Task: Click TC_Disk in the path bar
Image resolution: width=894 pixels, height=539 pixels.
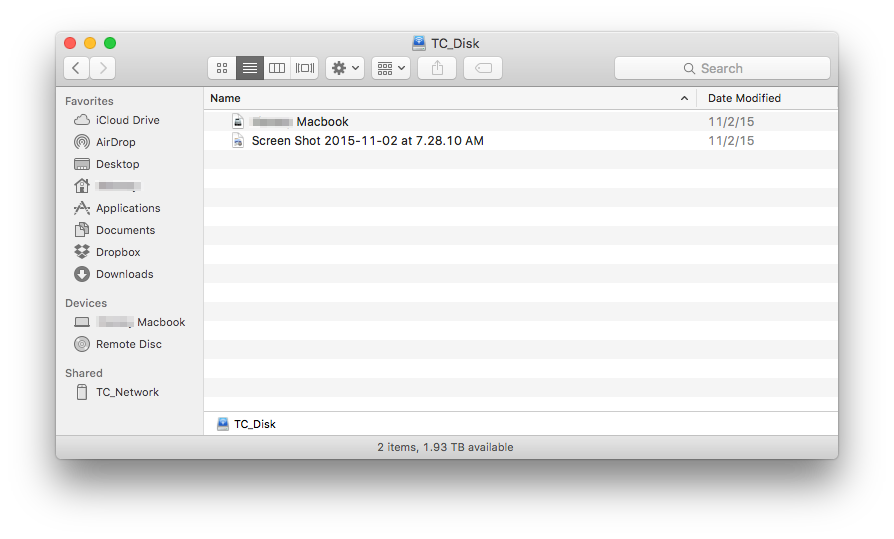Action: click(246, 424)
